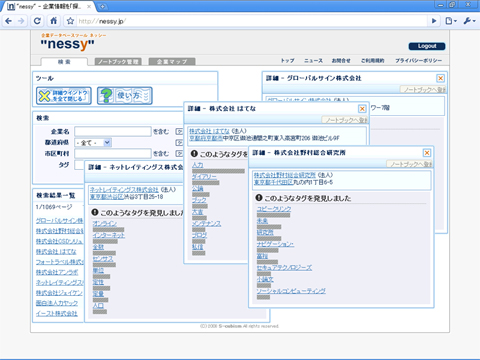This screenshot has width=480, height=360.
Task: Open 株式会社野村総合研究所 link in detail window
Action: [x=284, y=175]
